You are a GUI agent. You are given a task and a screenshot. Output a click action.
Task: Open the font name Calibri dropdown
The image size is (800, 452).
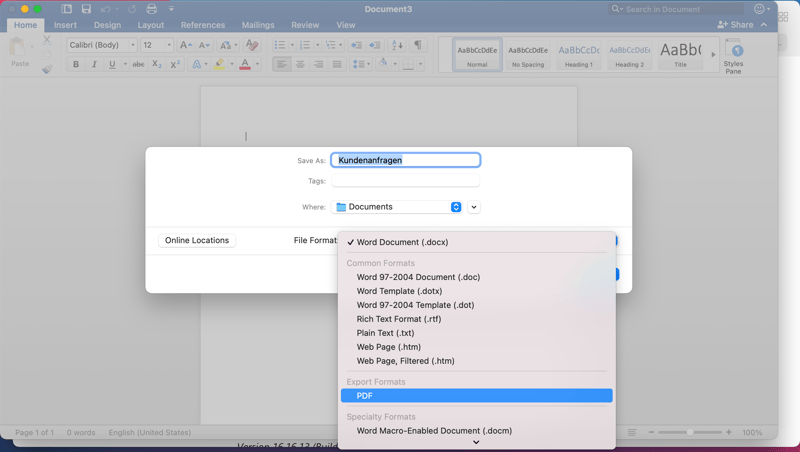point(102,45)
